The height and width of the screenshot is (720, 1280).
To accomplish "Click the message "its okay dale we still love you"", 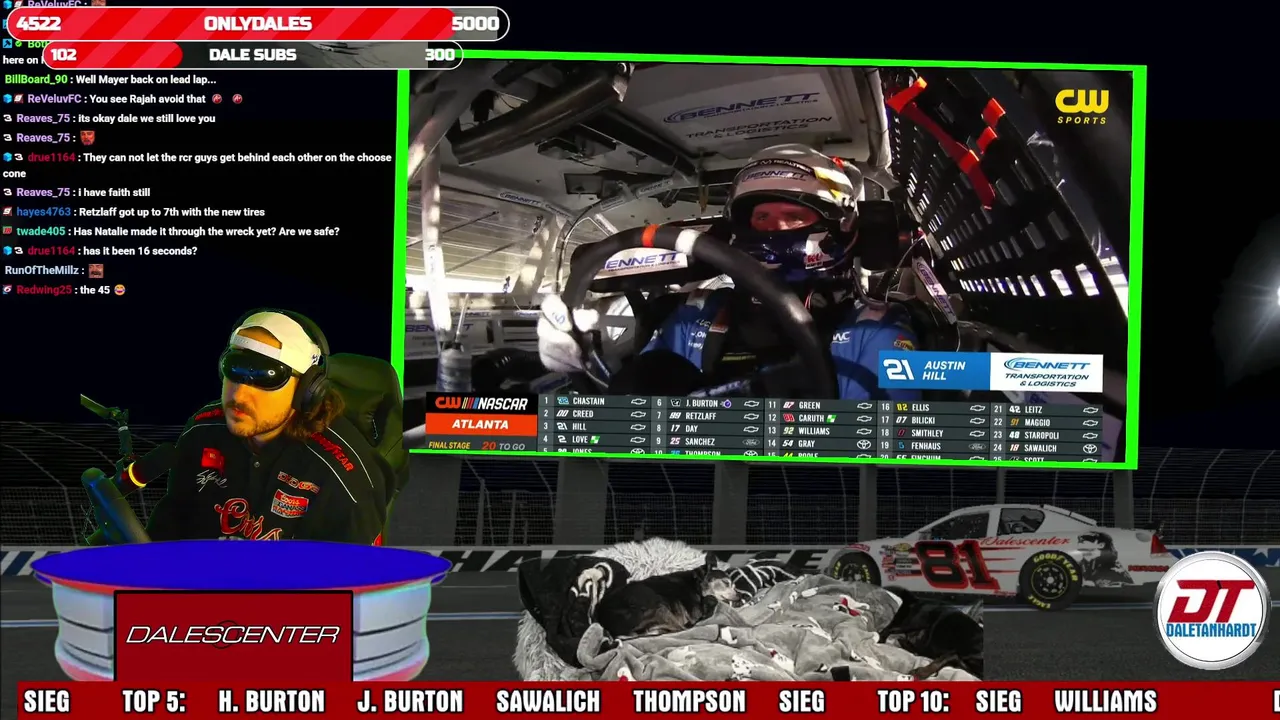I will tap(147, 118).
